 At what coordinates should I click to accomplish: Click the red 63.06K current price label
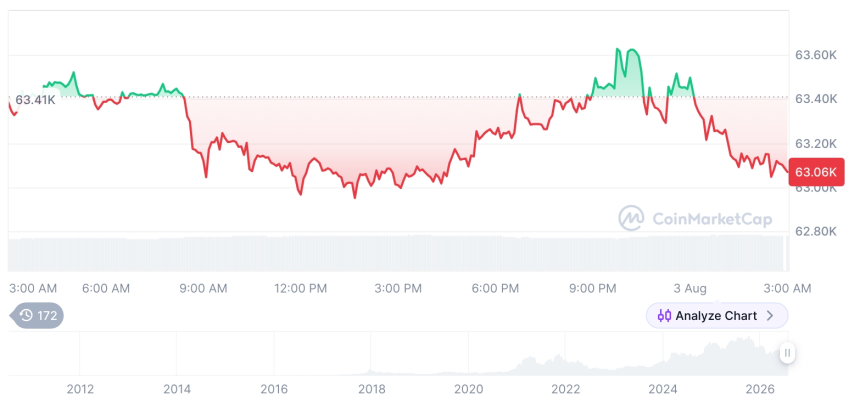pyautogui.click(x=816, y=172)
